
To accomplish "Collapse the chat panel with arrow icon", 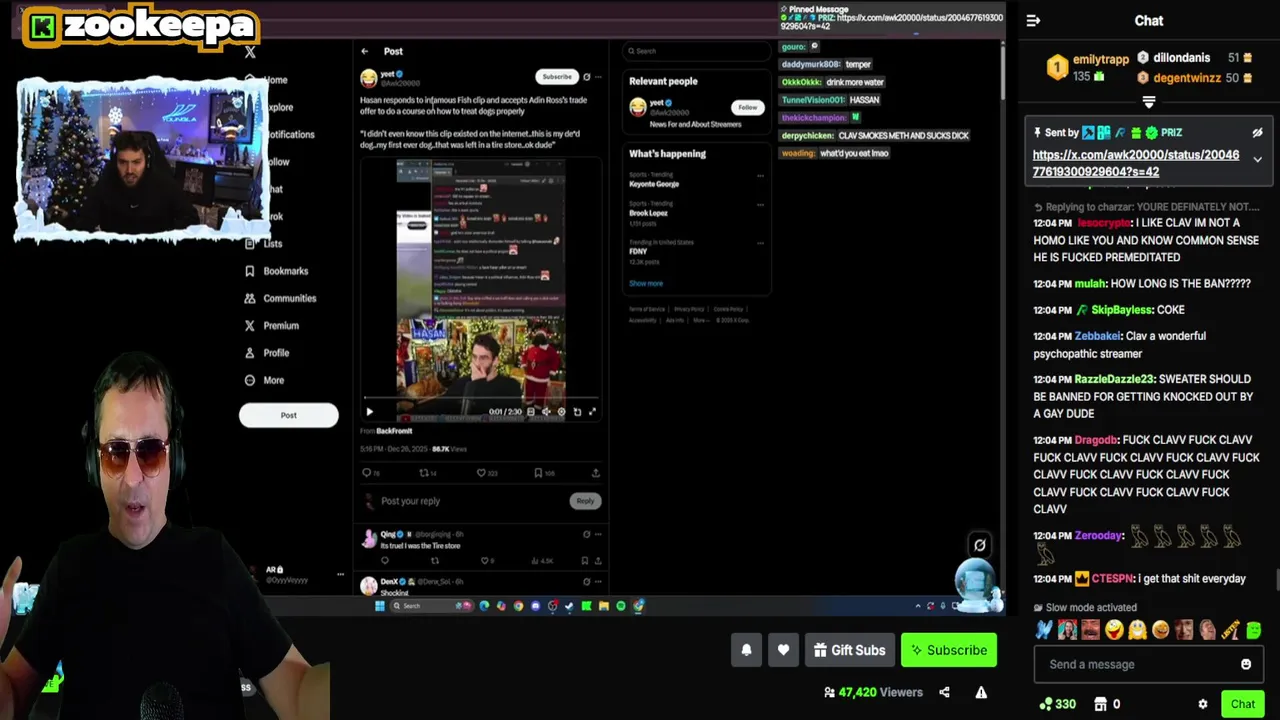I will click(1033, 20).
